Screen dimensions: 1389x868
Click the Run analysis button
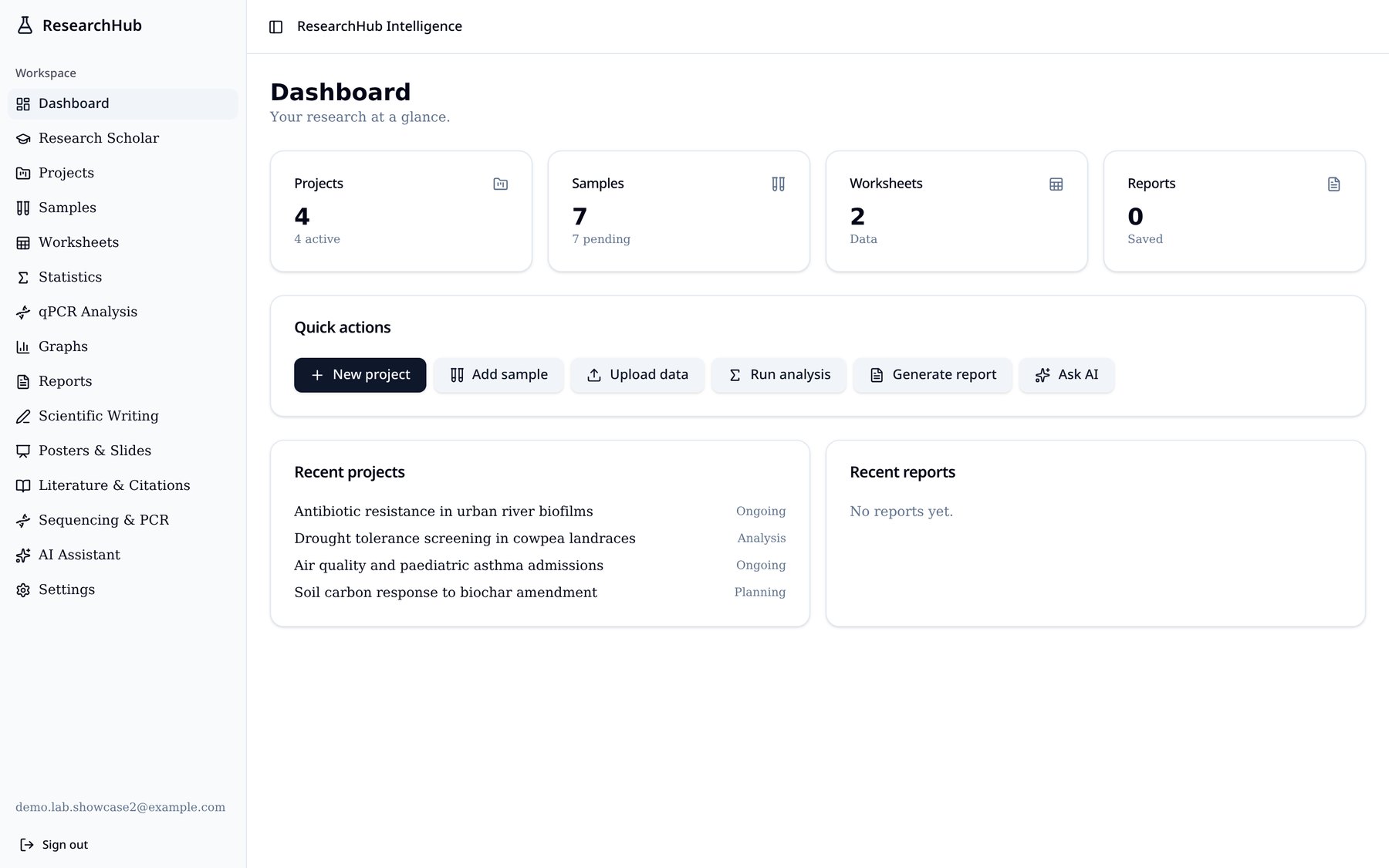tap(779, 375)
